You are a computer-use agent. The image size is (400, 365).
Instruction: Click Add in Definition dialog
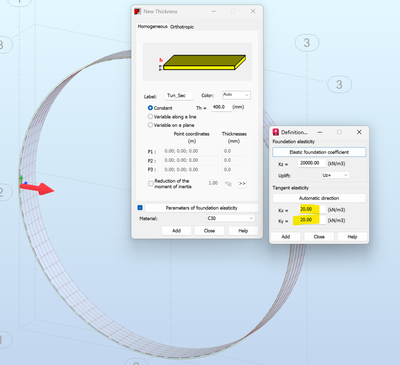pos(286,237)
